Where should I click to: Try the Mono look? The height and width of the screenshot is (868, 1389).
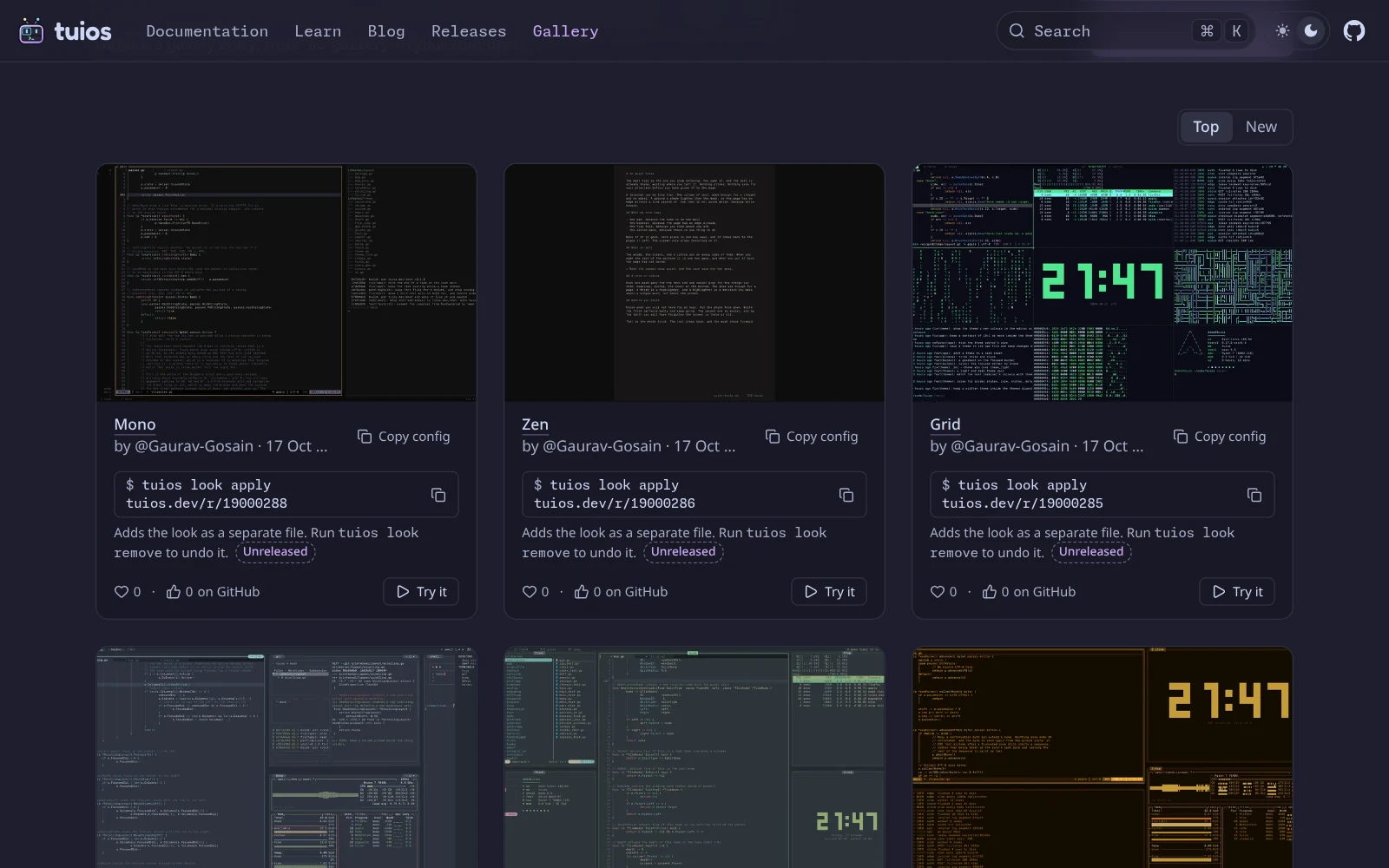[x=421, y=592]
